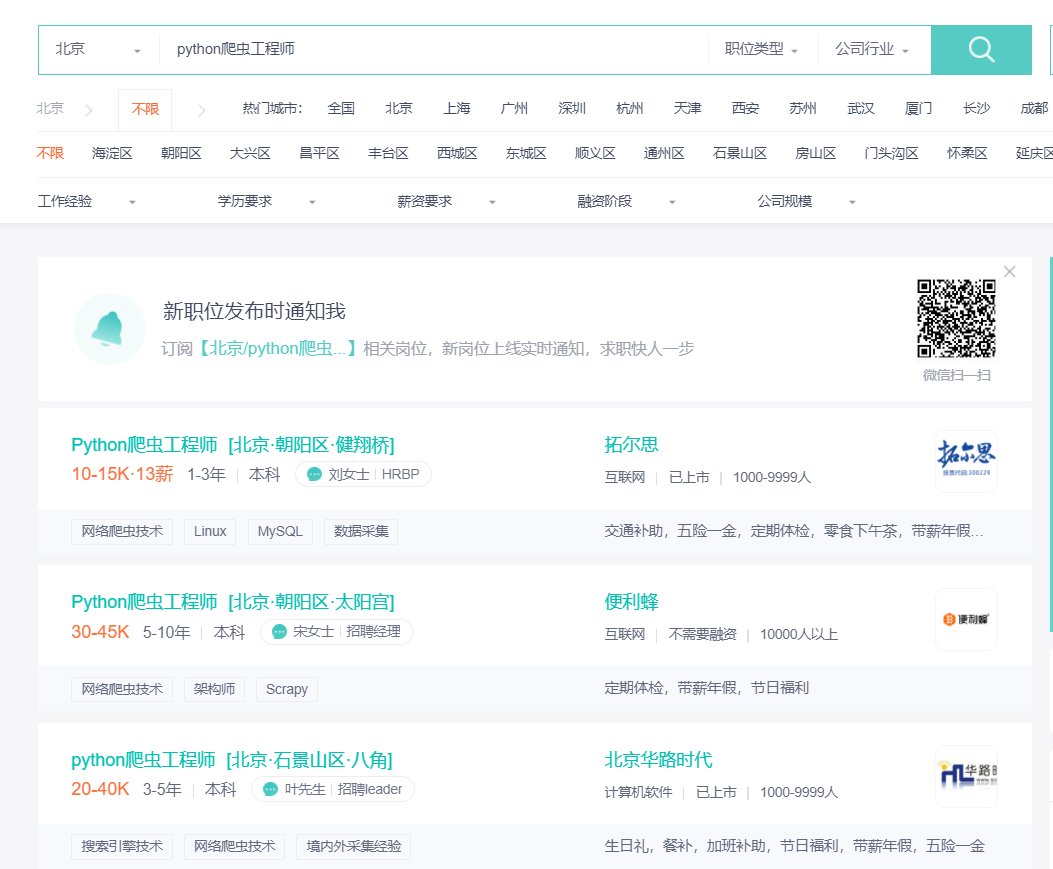This screenshot has height=869, width=1053.
Task: Click the green bell notification icon
Action: pyautogui.click(x=109, y=329)
